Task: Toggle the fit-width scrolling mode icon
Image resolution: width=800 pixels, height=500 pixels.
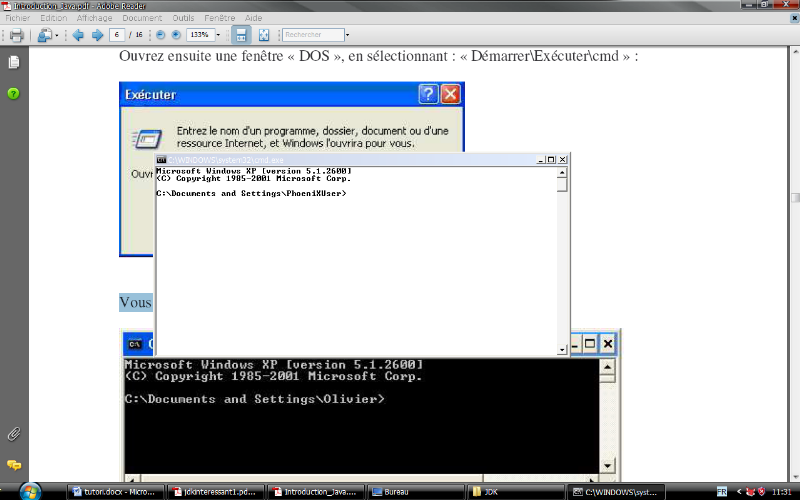Action: pyautogui.click(x=241, y=35)
